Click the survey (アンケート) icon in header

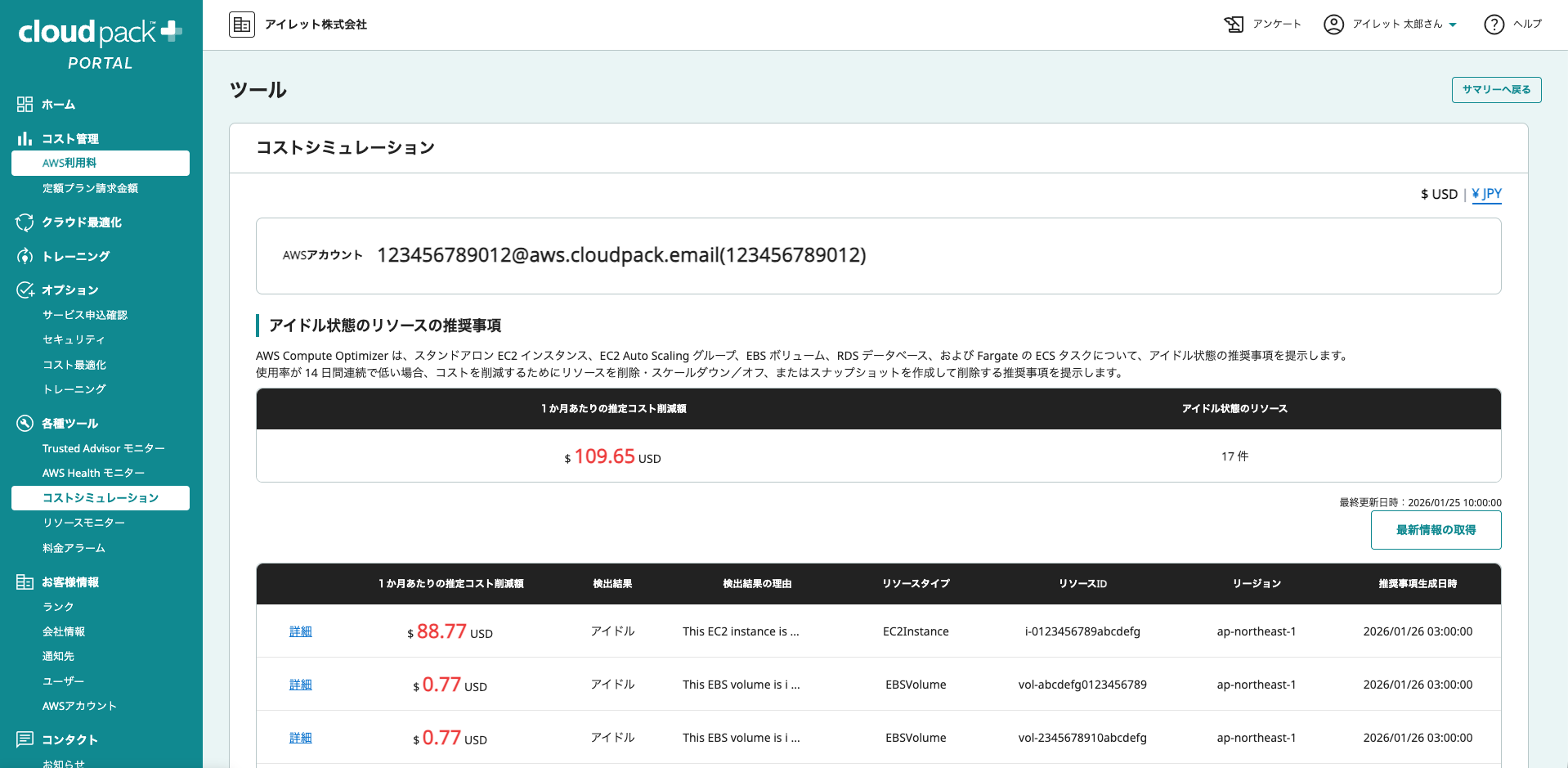[x=1234, y=25]
